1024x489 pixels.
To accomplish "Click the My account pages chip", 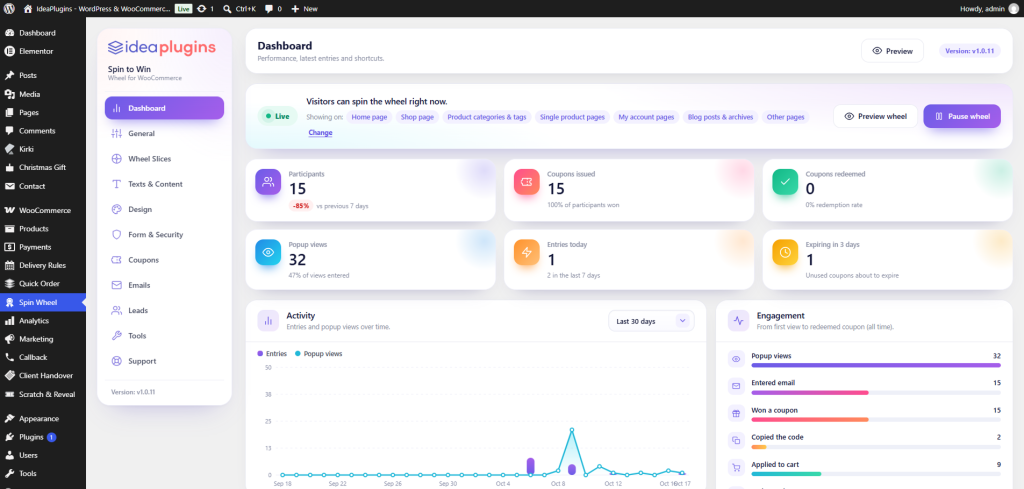I will tap(646, 118).
